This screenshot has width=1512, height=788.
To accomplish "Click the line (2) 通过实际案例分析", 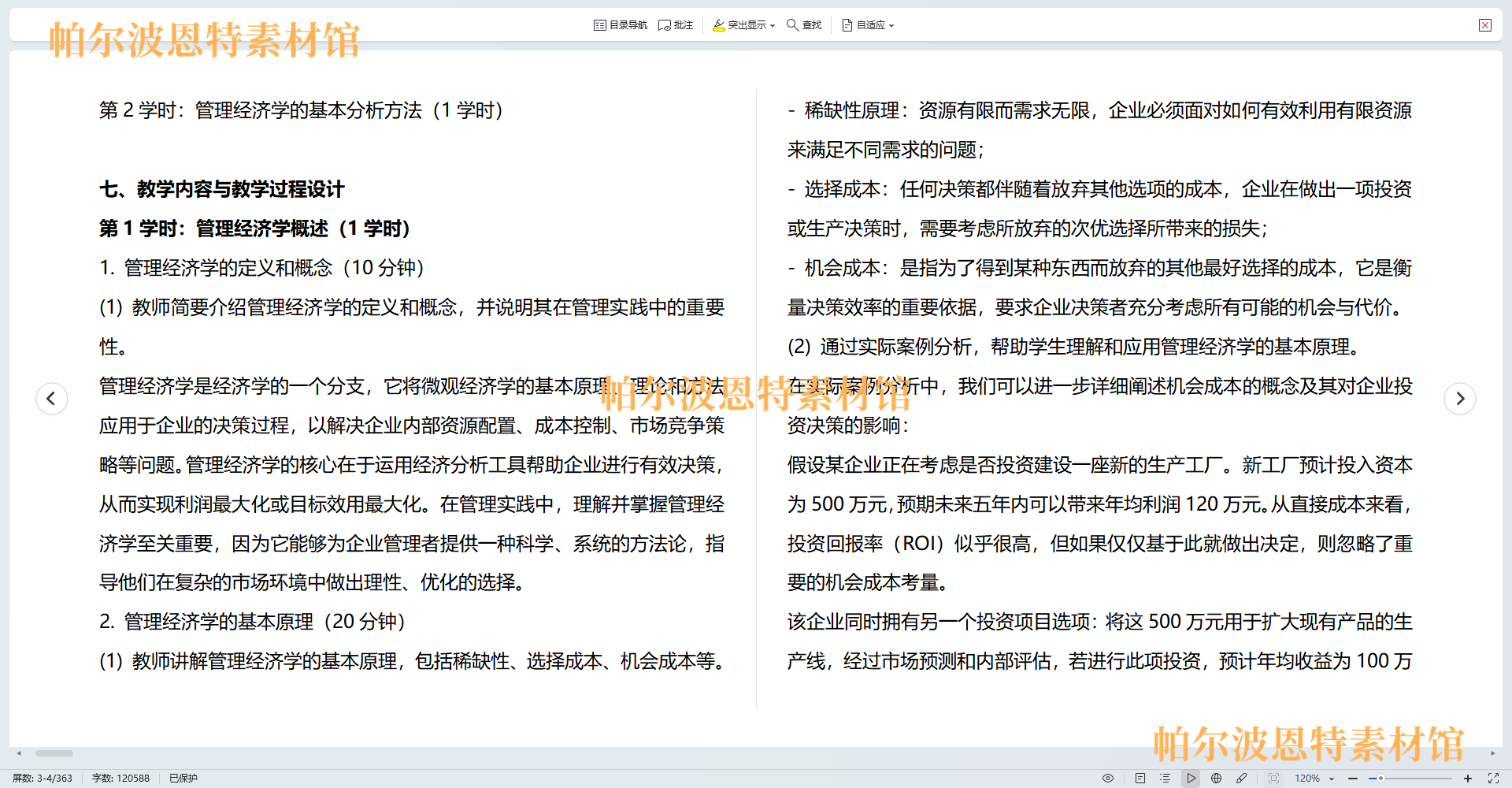I will [1077, 347].
